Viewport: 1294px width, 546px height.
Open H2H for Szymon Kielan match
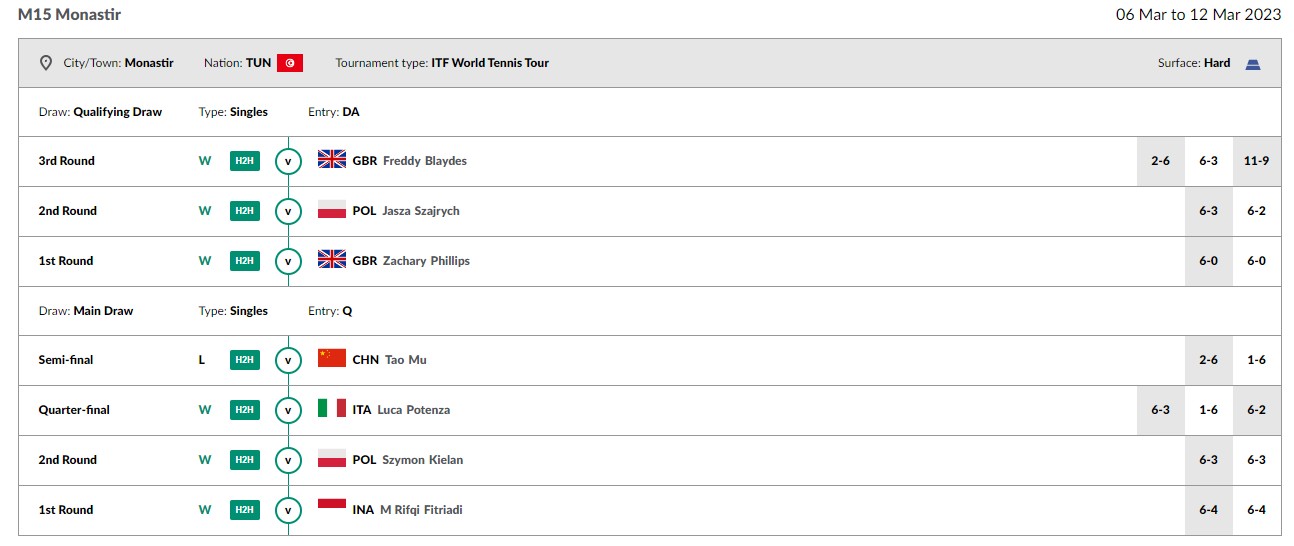coord(245,460)
